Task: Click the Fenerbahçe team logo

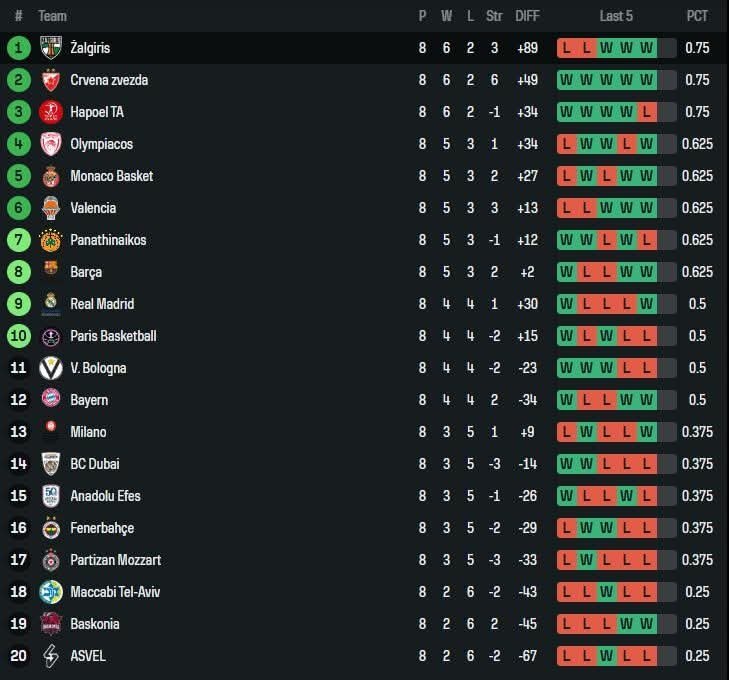Action: coord(51,528)
